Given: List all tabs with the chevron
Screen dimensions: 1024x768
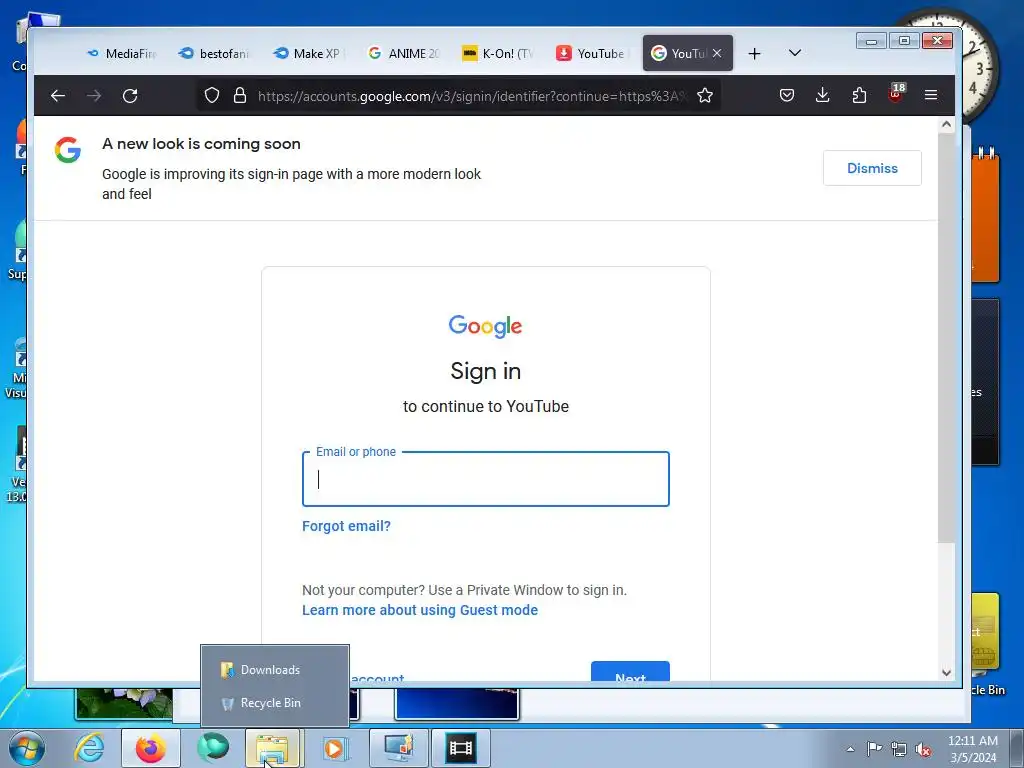Looking at the screenshot, I should pyautogui.click(x=795, y=53).
